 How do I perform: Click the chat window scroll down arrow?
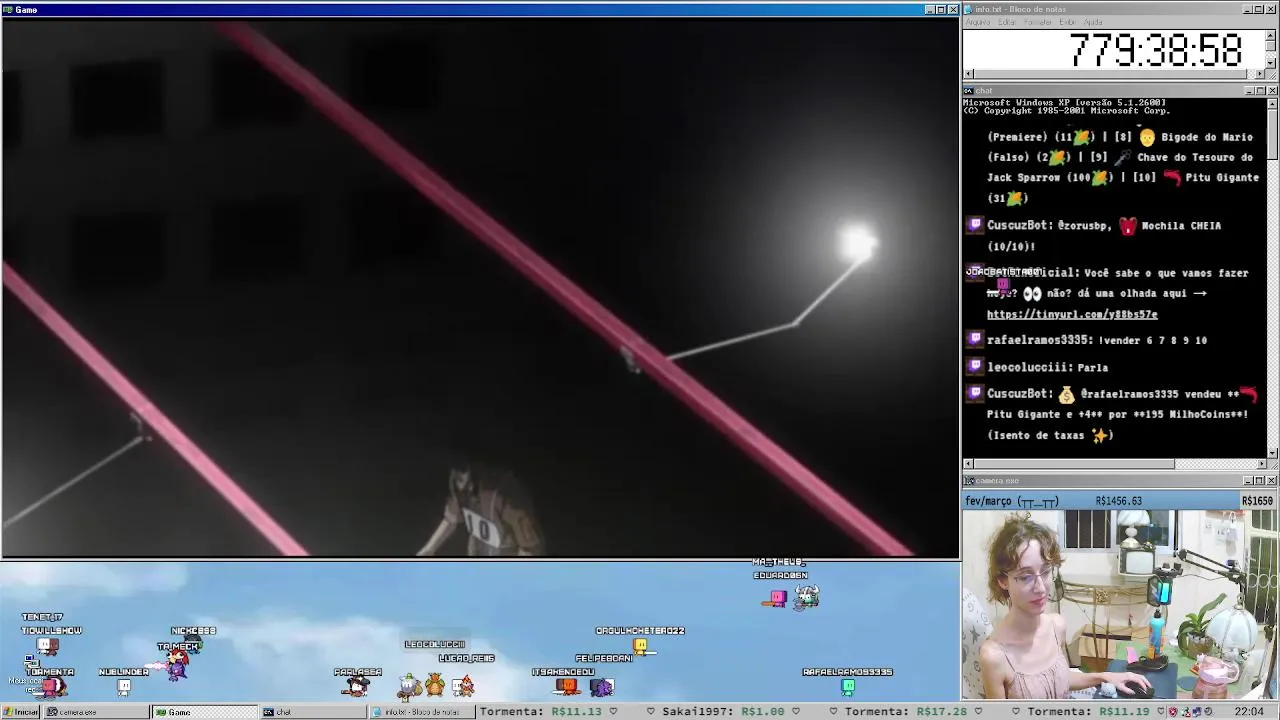[x=1271, y=453]
